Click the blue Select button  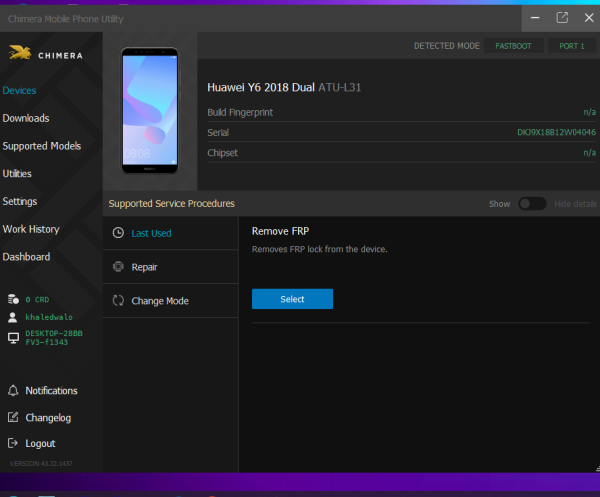coord(292,299)
